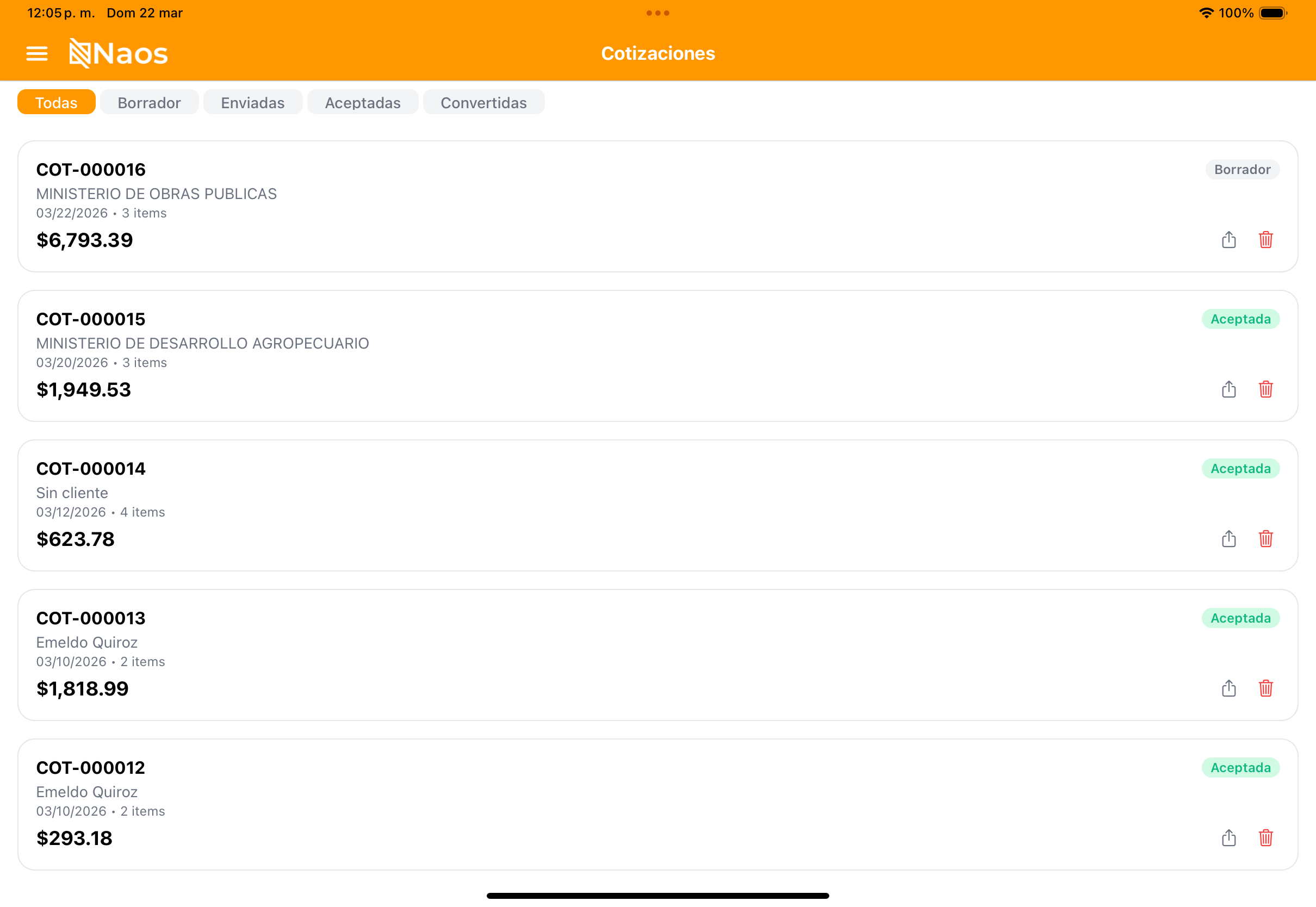Select client MINISTERIO DE OBRAS PUBLICAS
Image resolution: width=1316 pixels, height=907 pixels.
click(x=156, y=194)
